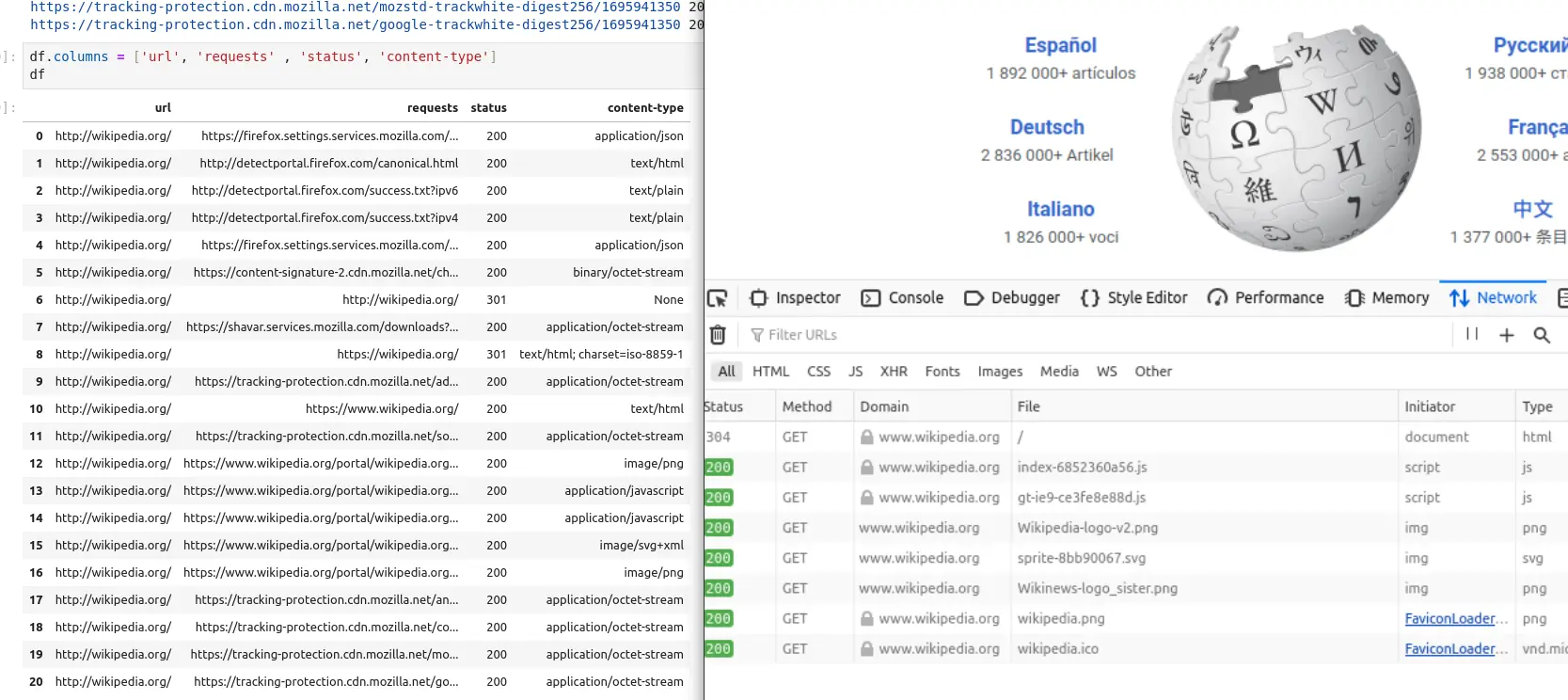Image resolution: width=1568 pixels, height=700 pixels.
Task: Click the 'content-type' dataframe column header
Action: [645, 108]
